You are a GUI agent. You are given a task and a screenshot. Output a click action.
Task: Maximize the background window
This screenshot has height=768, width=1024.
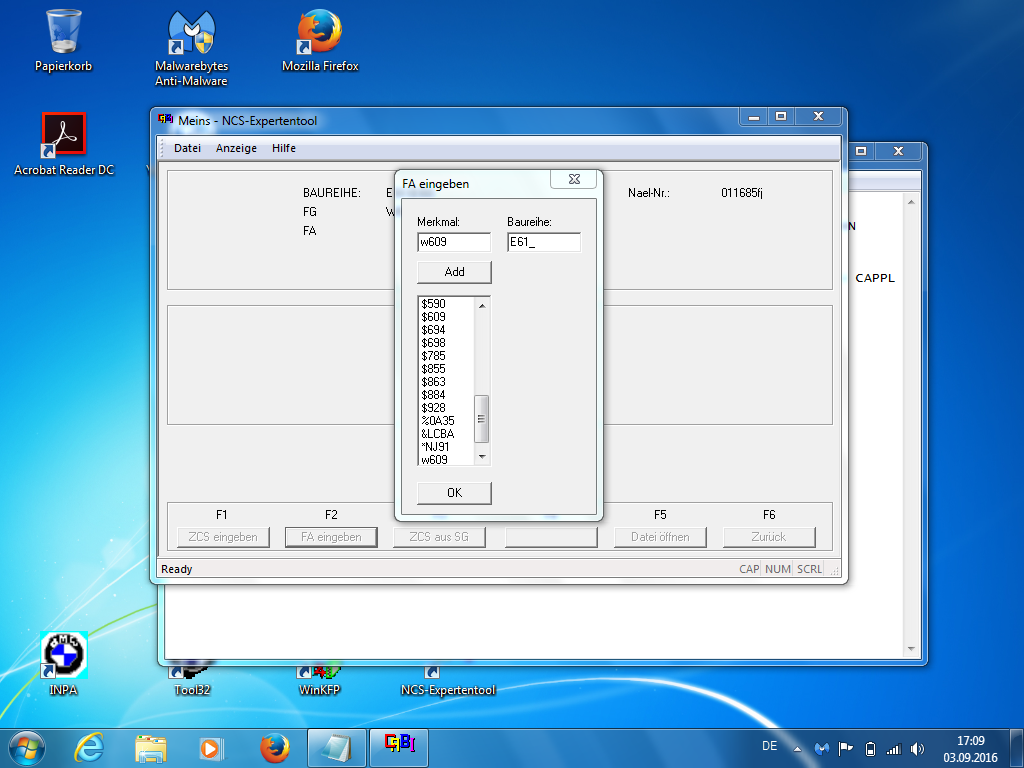[861, 151]
